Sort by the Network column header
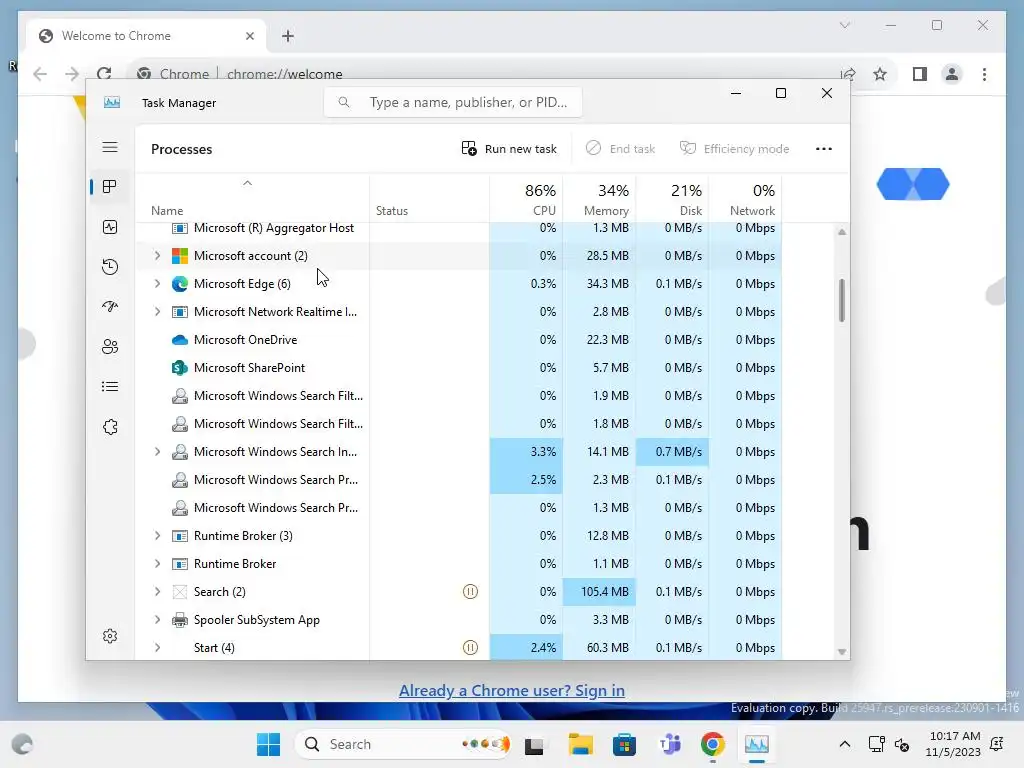Image resolution: width=1024 pixels, height=768 pixels. point(745,199)
